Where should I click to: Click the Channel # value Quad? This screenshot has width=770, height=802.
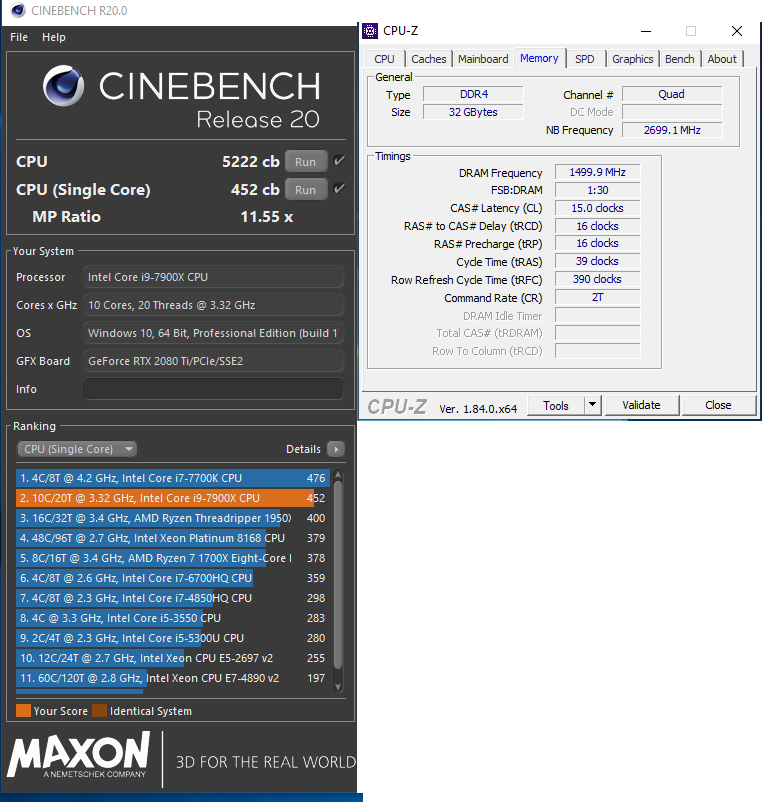pyautogui.click(x=672, y=94)
